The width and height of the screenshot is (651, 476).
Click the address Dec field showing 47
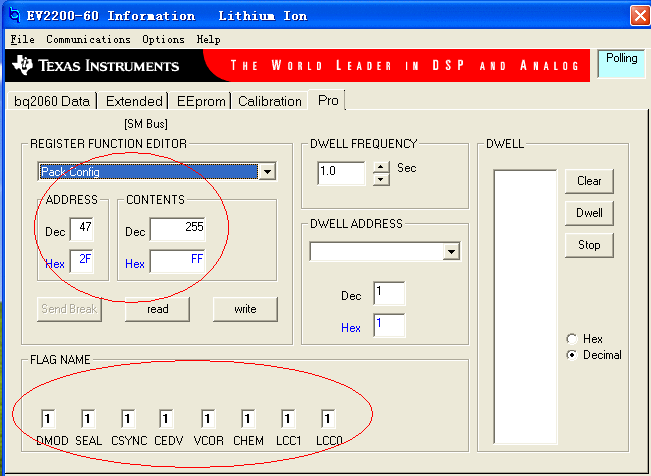(82, 229)
